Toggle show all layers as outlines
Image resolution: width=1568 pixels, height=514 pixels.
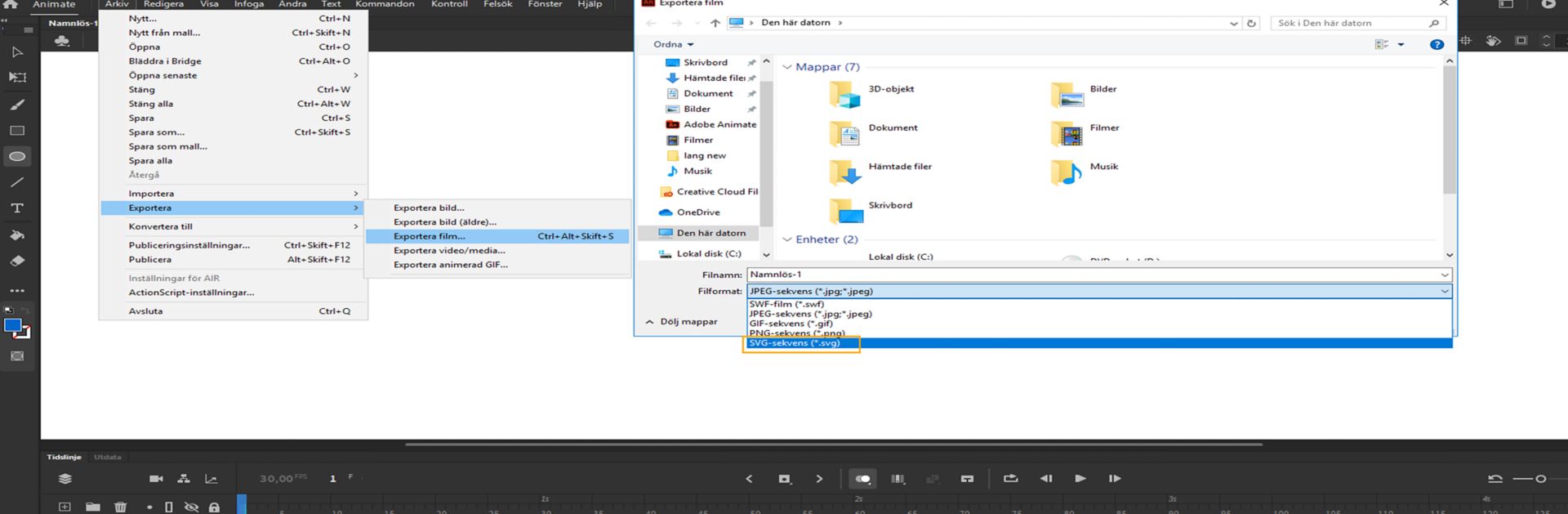pos(169,507)
